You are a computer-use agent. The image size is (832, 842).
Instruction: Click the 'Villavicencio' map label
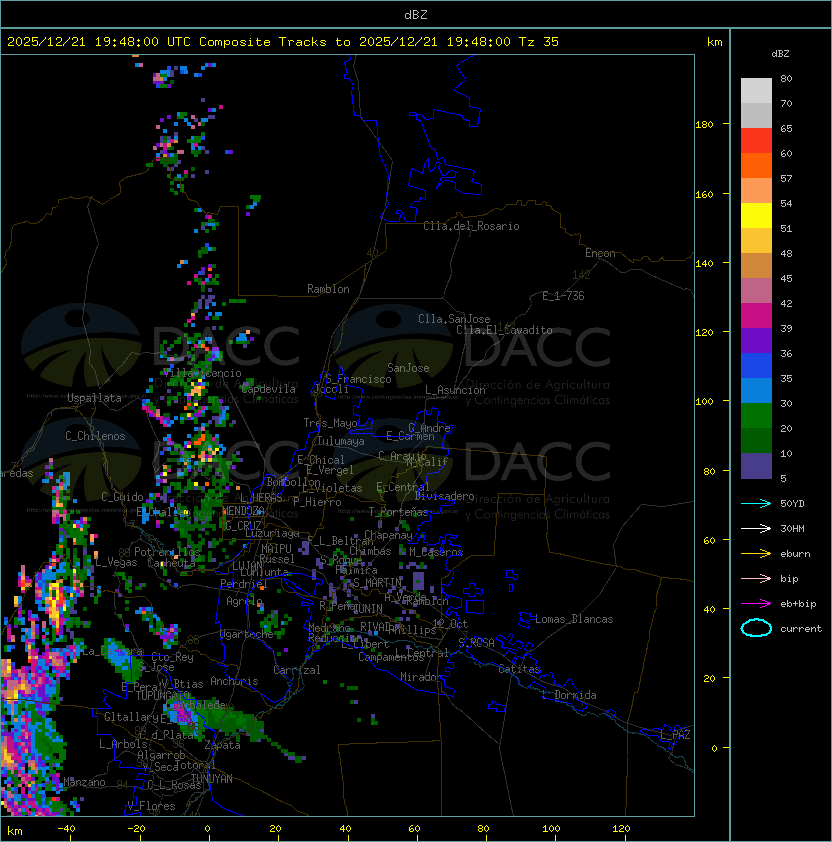[x=201, y=373]
